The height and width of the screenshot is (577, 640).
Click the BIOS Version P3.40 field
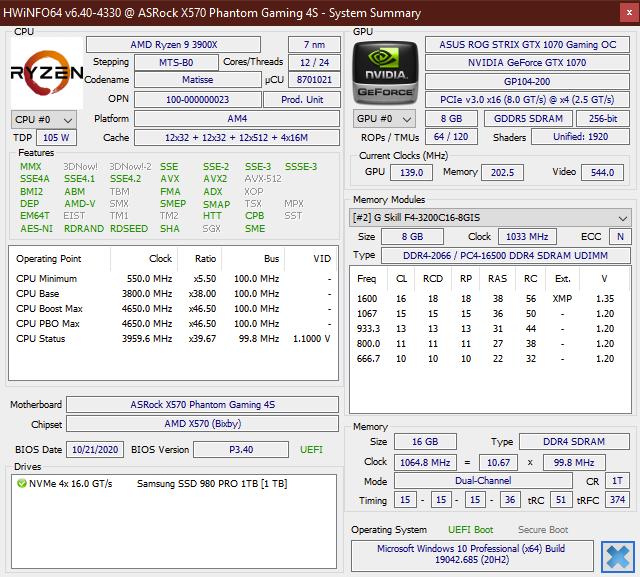[x=241, y=450]
